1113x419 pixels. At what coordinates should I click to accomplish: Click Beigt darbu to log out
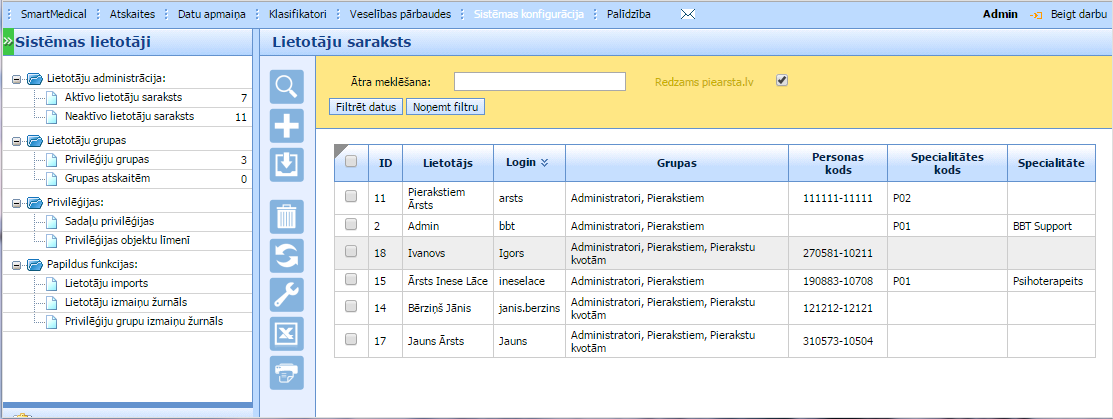[x=1077, y=15]
